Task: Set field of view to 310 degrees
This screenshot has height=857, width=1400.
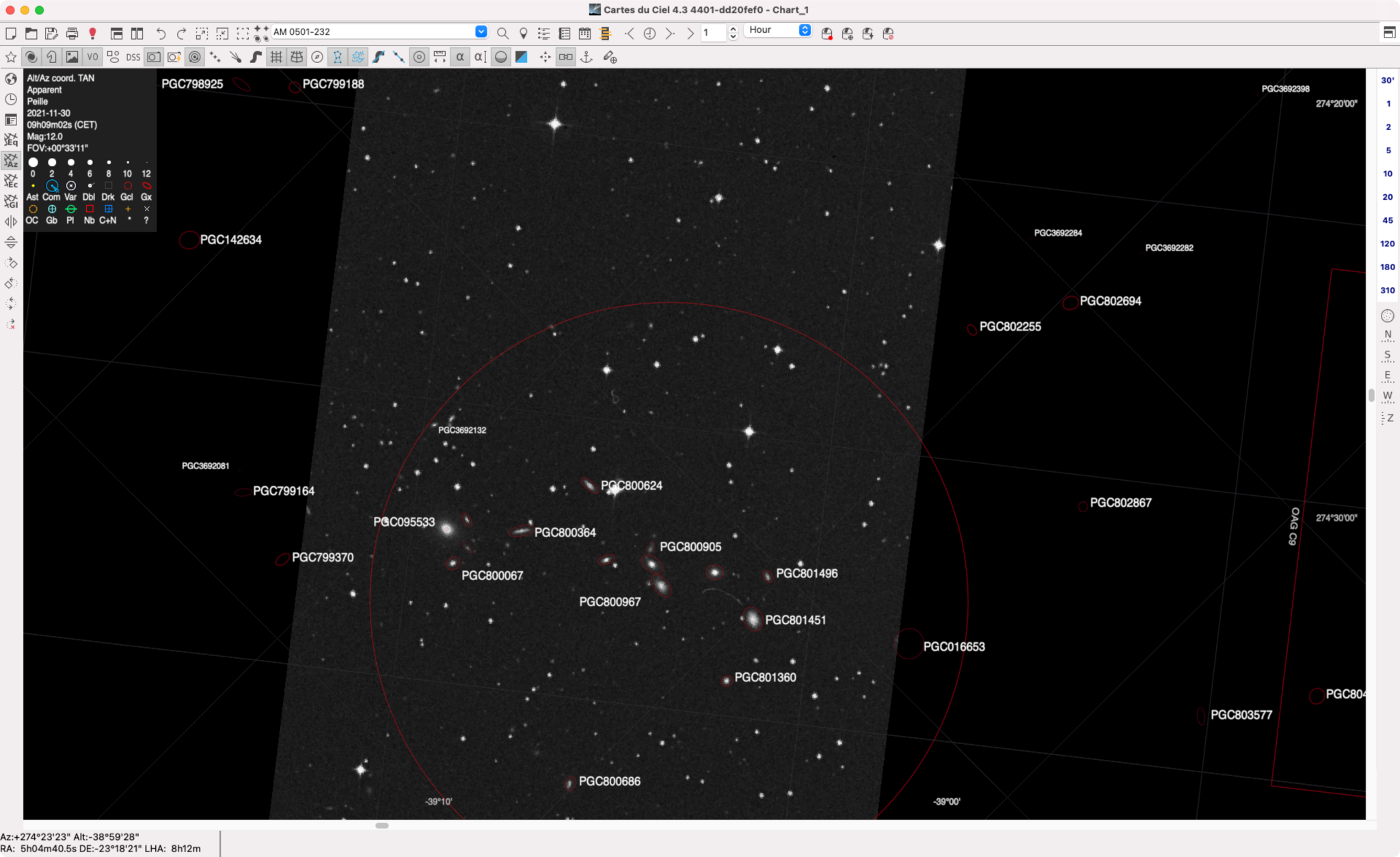Action: pos(1387,290)
